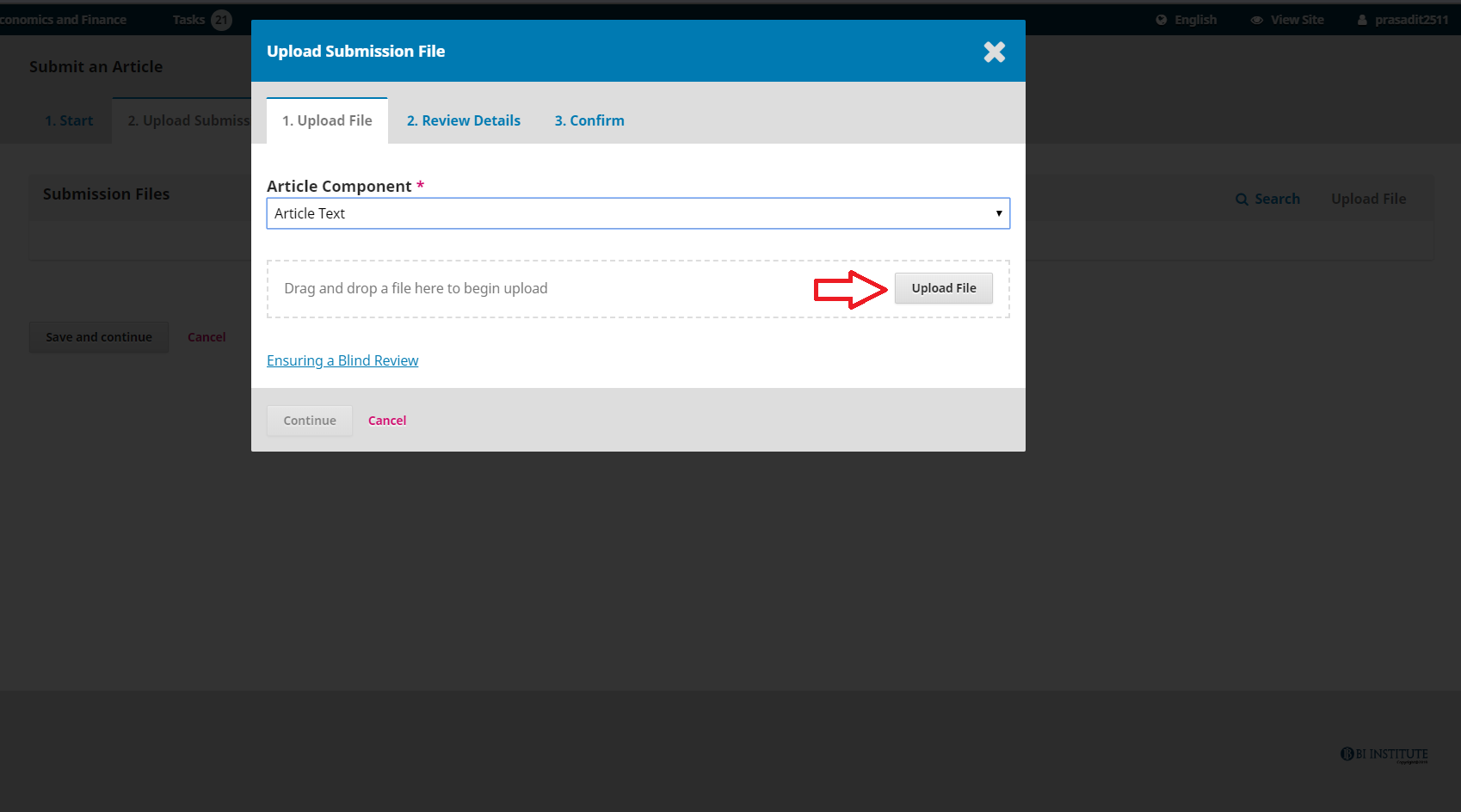The height and width of the screenshot is (812, 1461).
Task: Click Cancel beside Save and continue
Action: click(x=207, y=337)
